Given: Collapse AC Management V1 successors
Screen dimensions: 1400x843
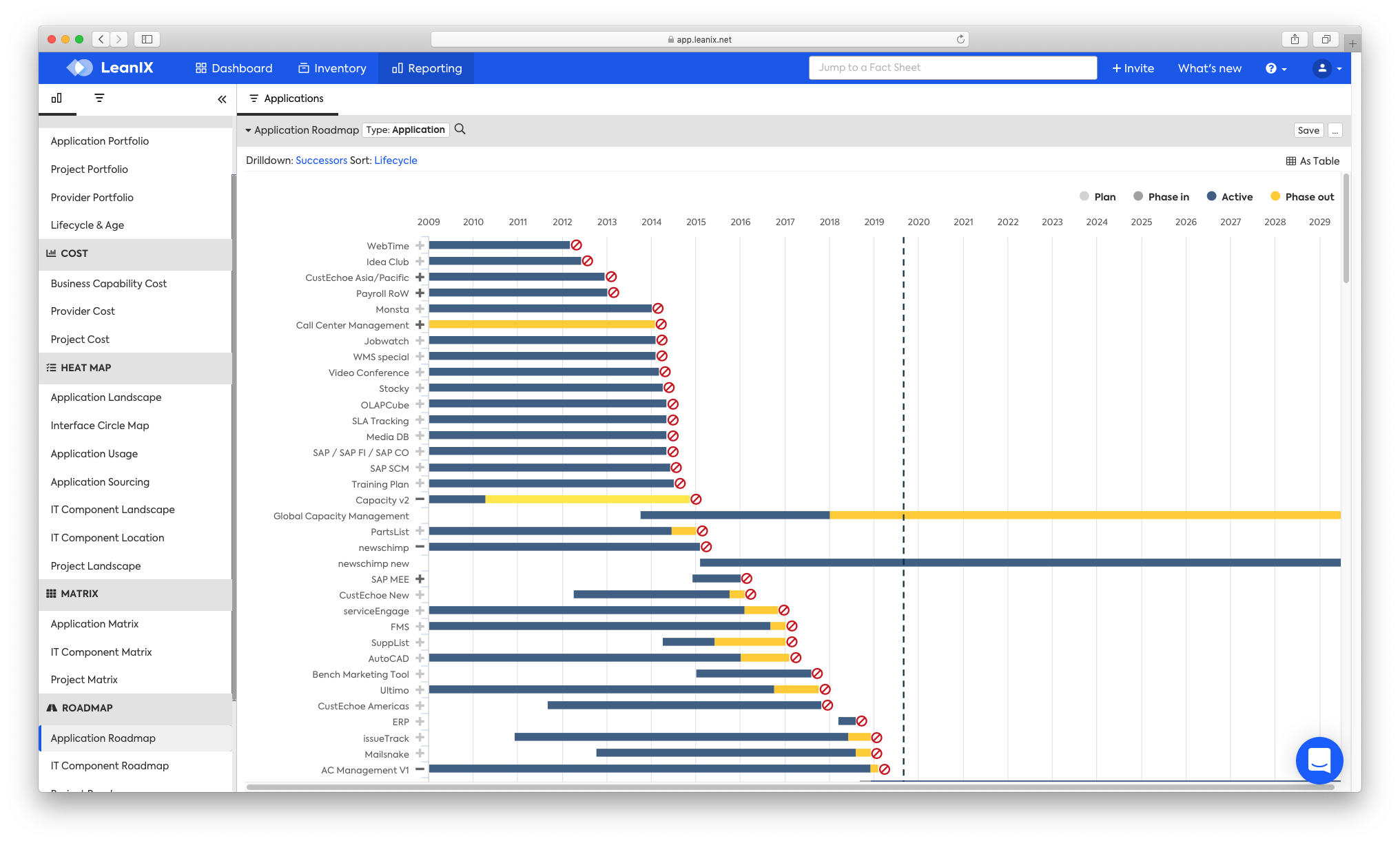Looking at the screenshot, I should [x=420, y=769].
